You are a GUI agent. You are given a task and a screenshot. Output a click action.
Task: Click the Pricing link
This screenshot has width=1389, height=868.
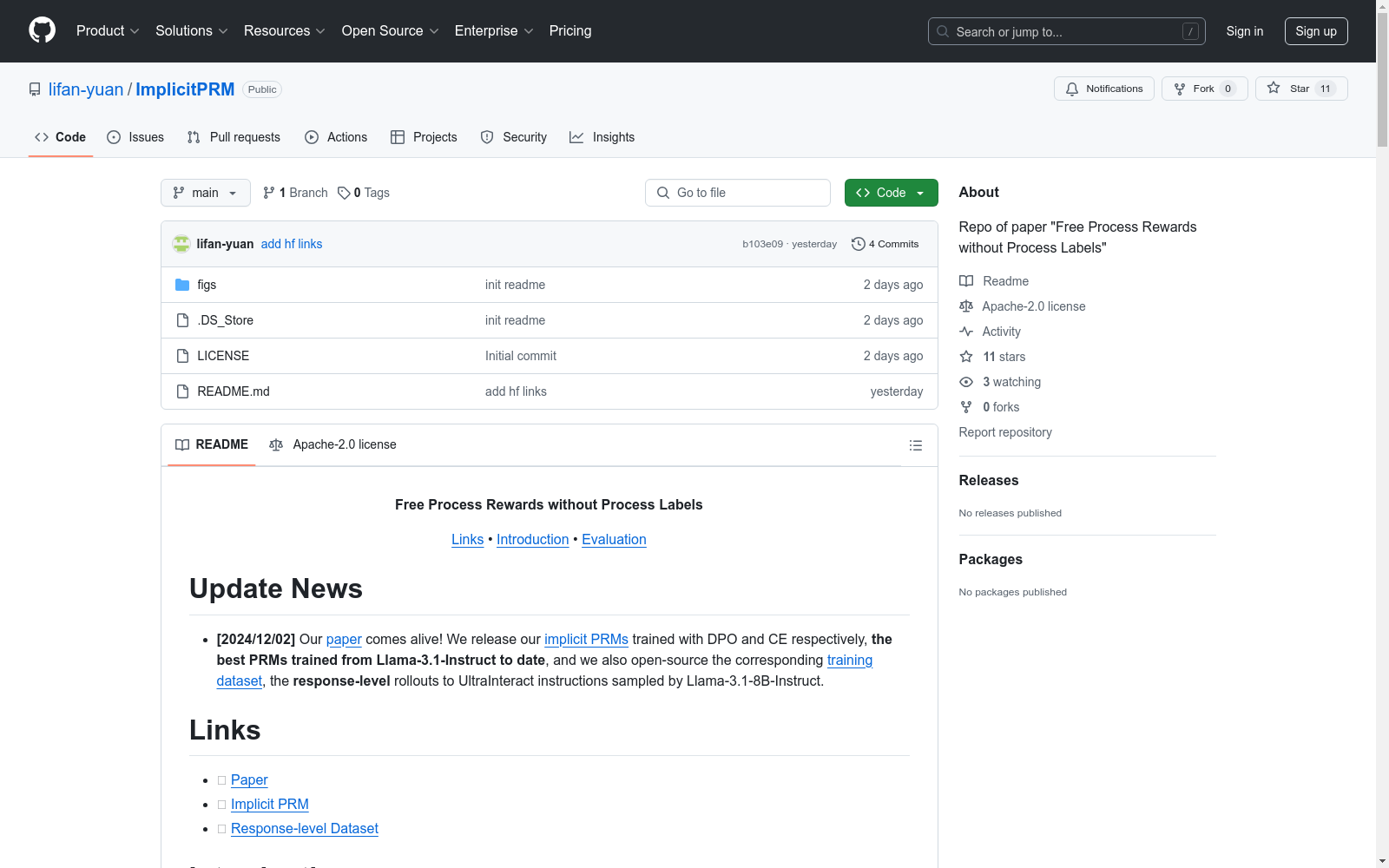570,31
